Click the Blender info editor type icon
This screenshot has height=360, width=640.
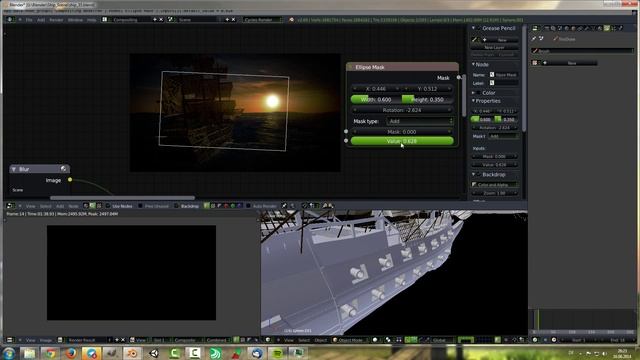pyautogui.click(x=11, y=20)
